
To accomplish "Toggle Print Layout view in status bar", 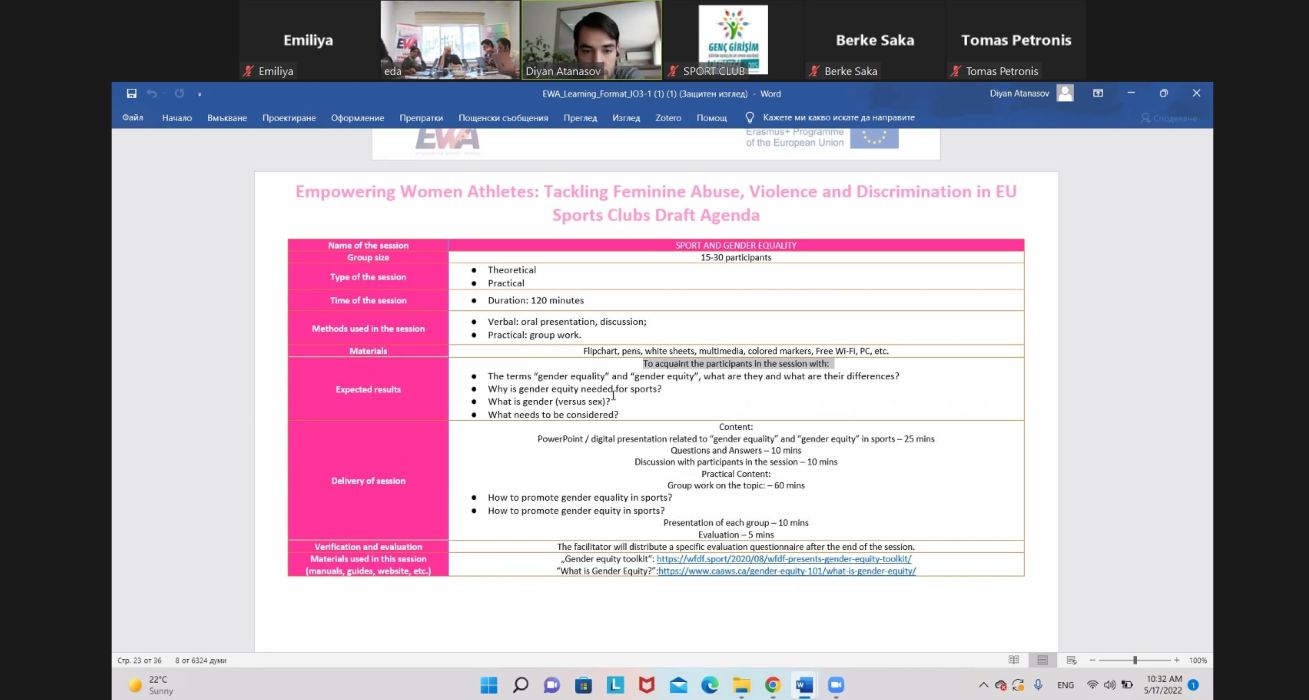I will click(x=1042, y=660).
